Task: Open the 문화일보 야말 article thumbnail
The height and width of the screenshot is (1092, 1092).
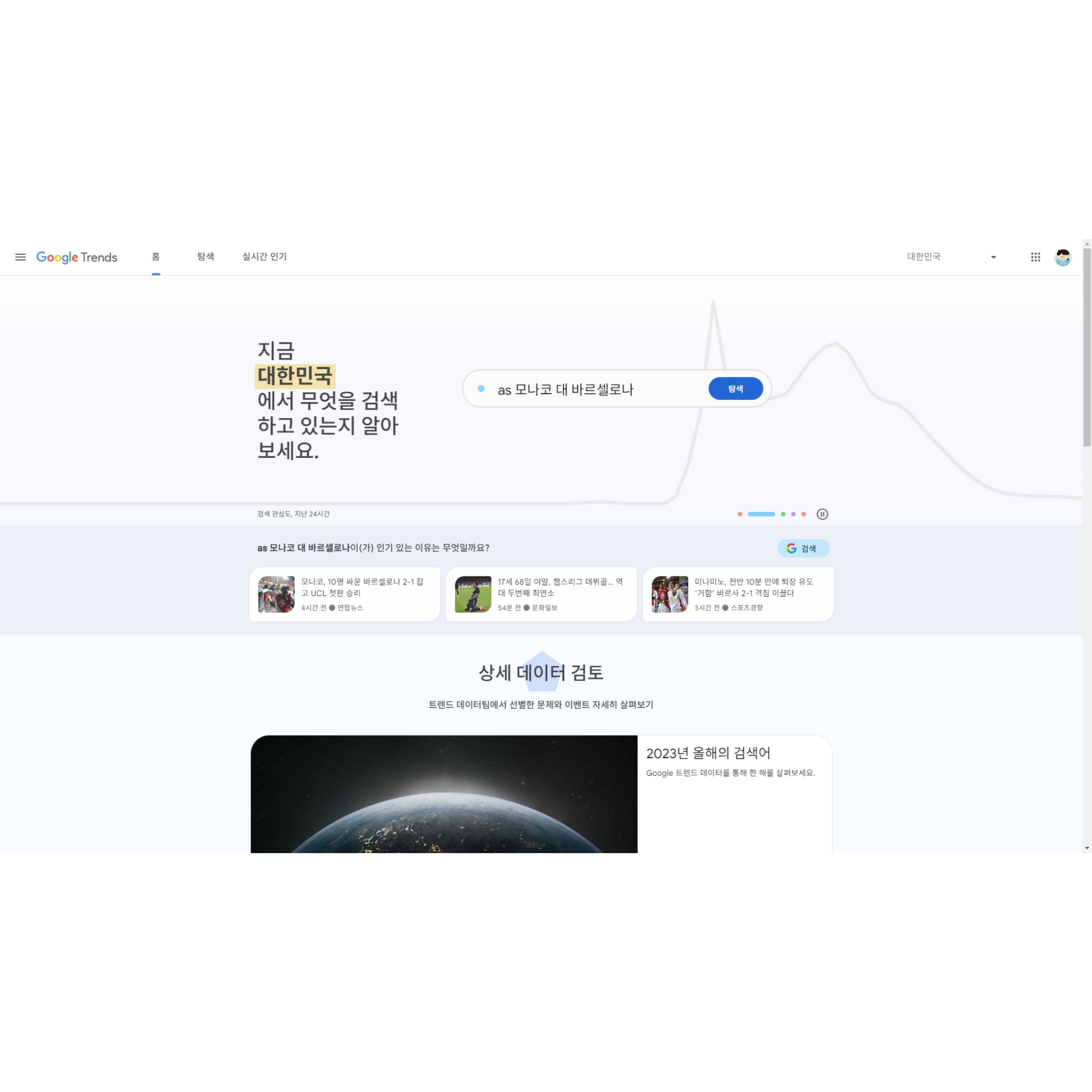Action: (x=472, y=594)
